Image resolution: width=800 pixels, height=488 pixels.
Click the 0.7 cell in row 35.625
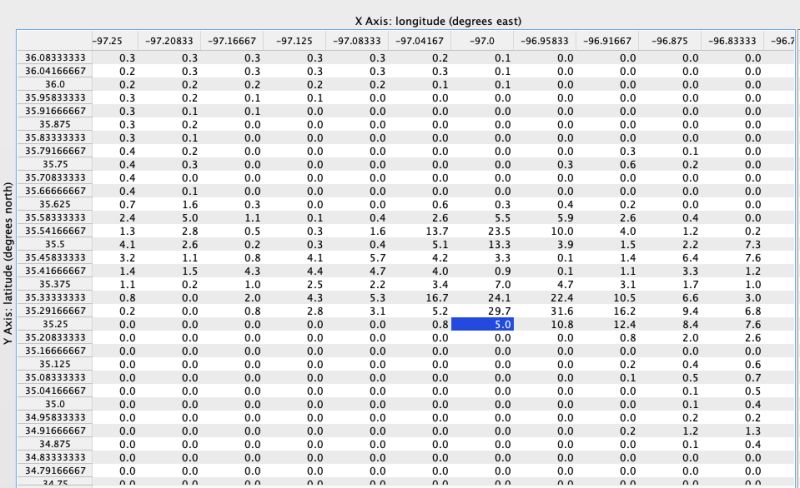115,204
